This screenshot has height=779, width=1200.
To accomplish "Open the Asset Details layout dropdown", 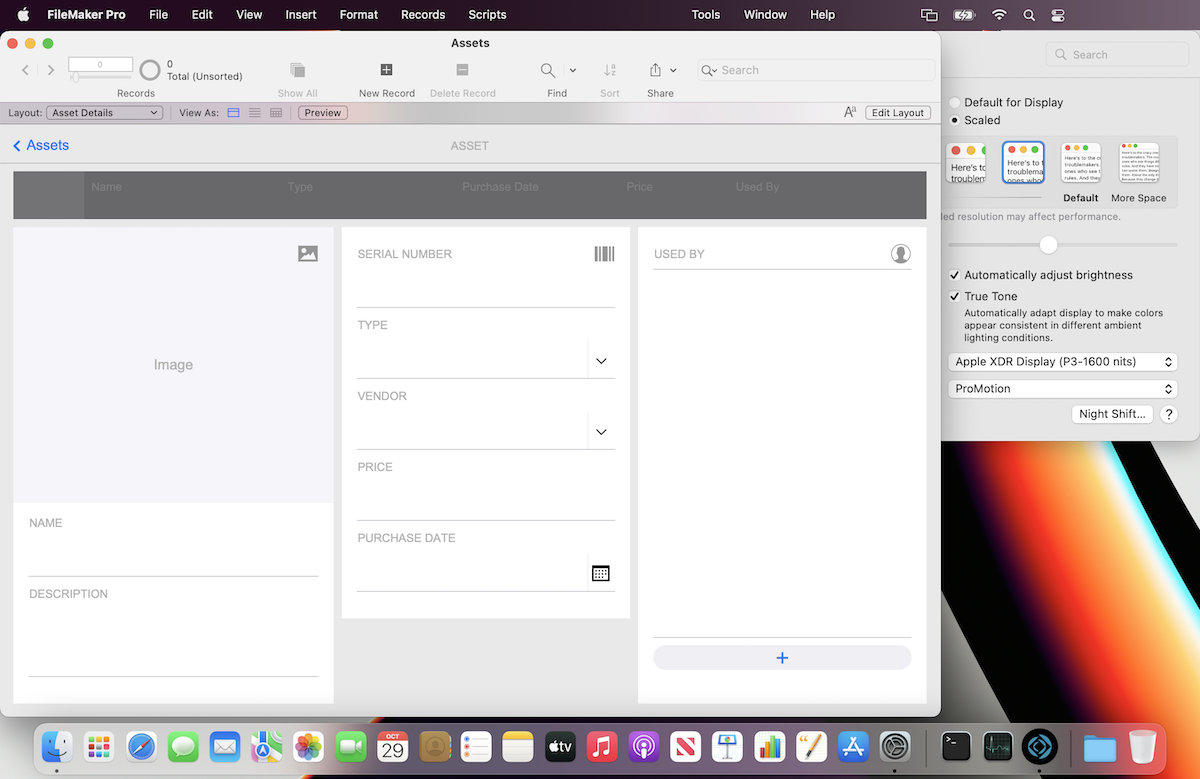I will [104, 112].
